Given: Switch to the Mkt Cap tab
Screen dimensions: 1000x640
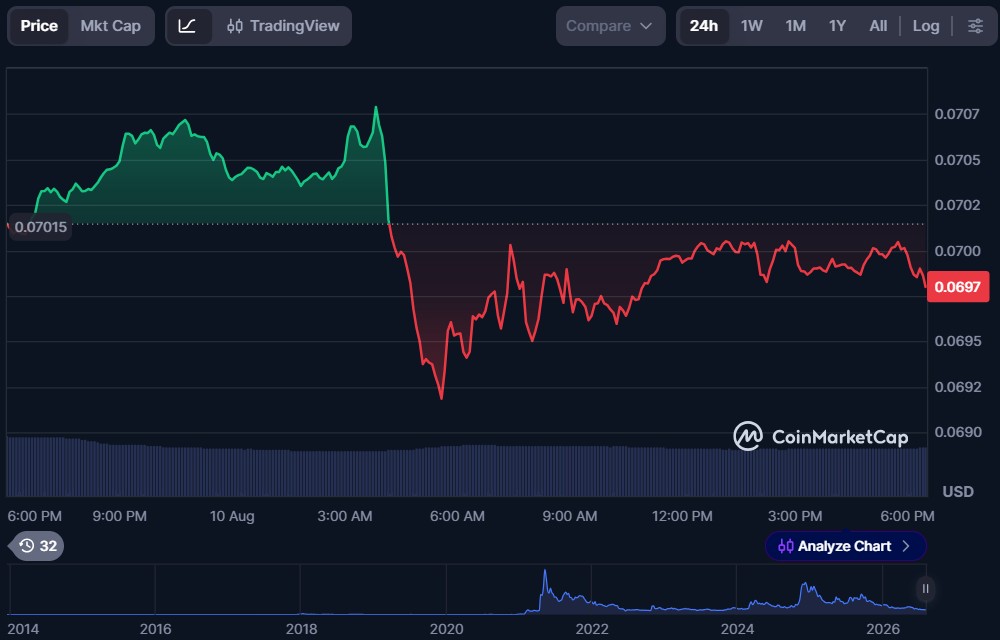Looking at the screenshot, I should (110, 26).
